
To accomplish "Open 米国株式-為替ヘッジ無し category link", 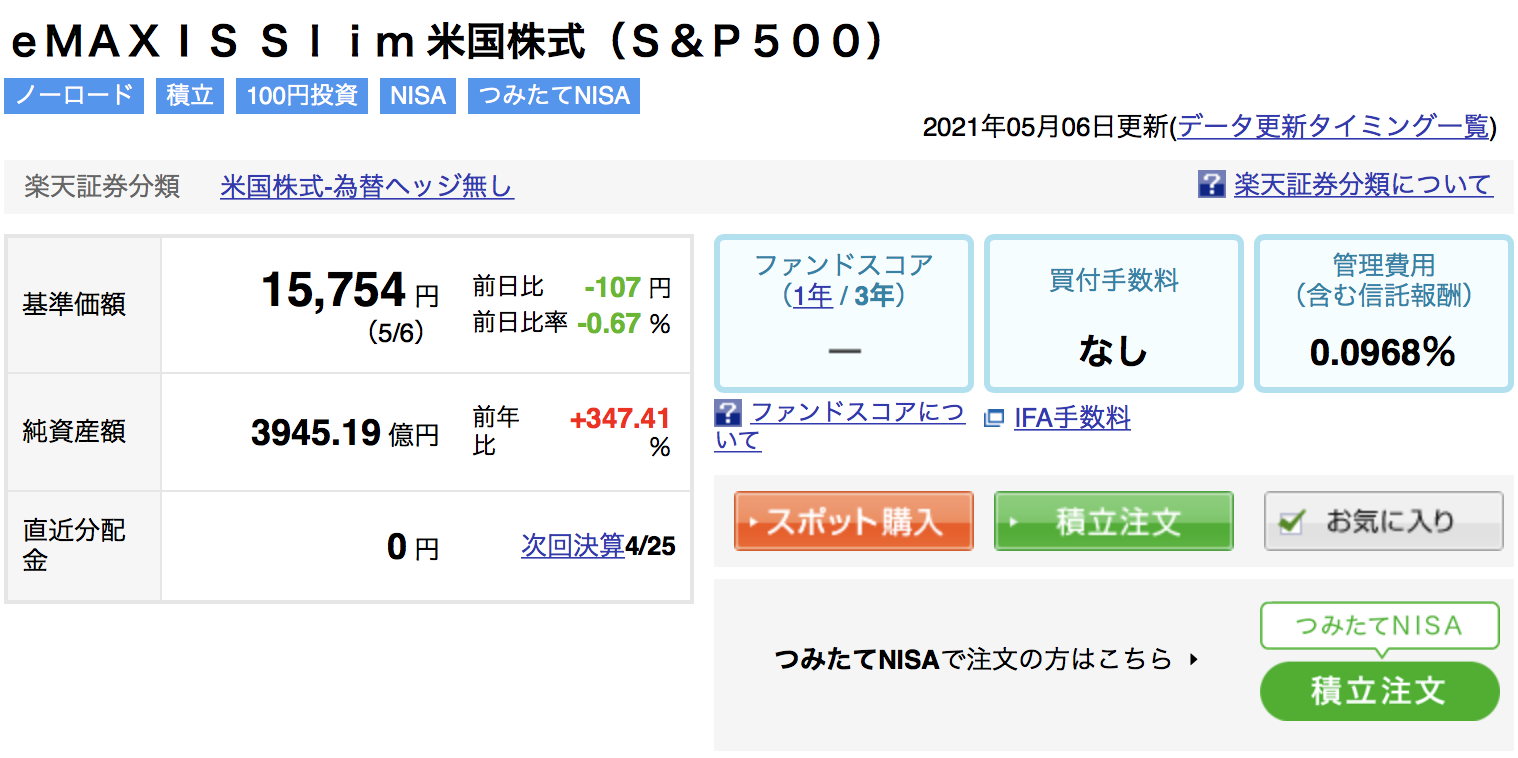I will point(367,186).
